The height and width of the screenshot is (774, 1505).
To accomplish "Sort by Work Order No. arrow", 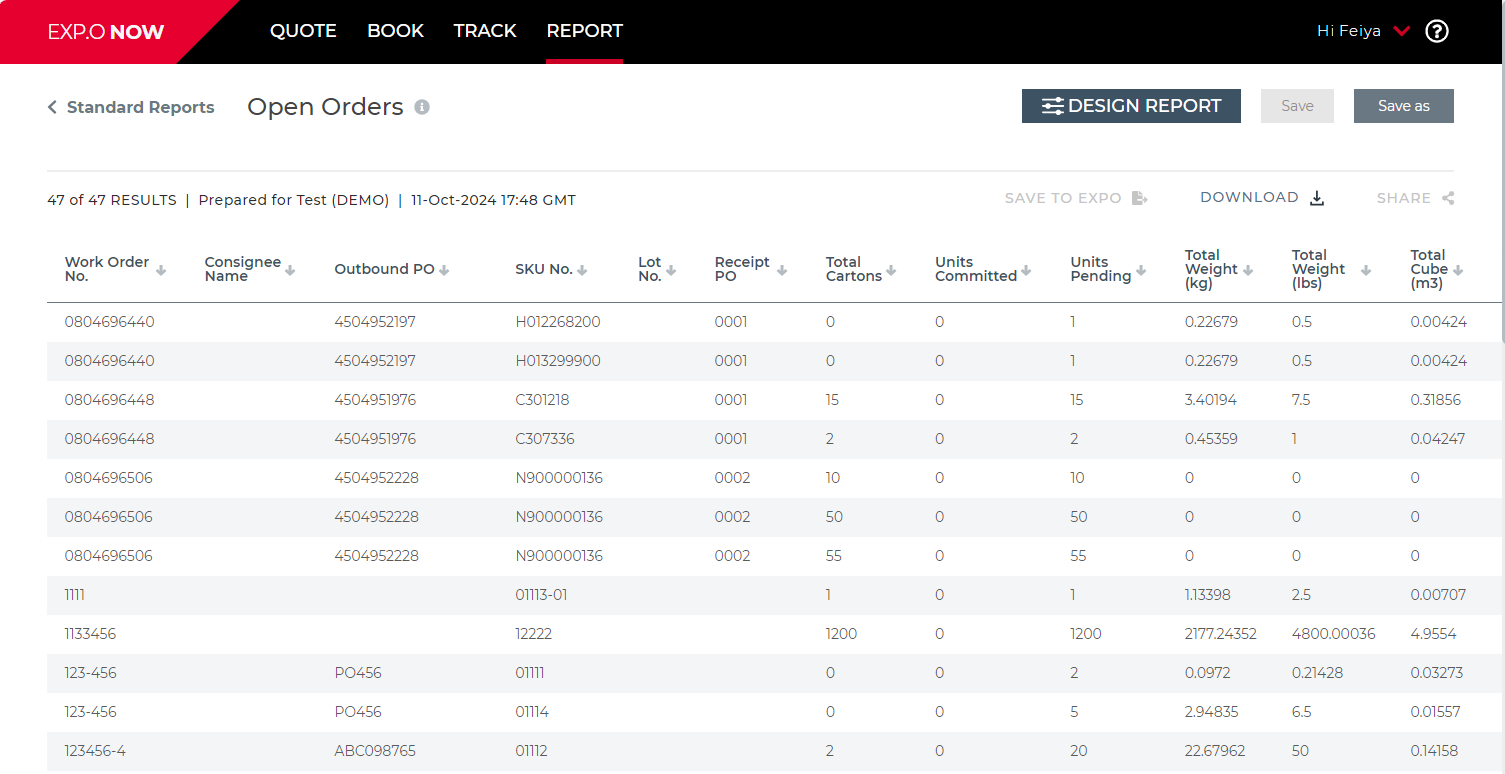I will [160, 271].
